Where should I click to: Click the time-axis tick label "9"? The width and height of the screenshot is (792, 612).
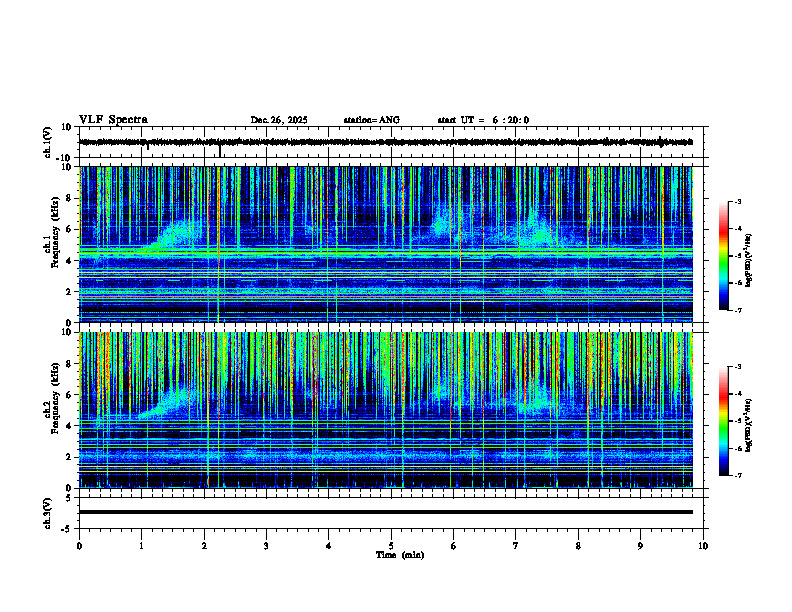tap(640, 546)
